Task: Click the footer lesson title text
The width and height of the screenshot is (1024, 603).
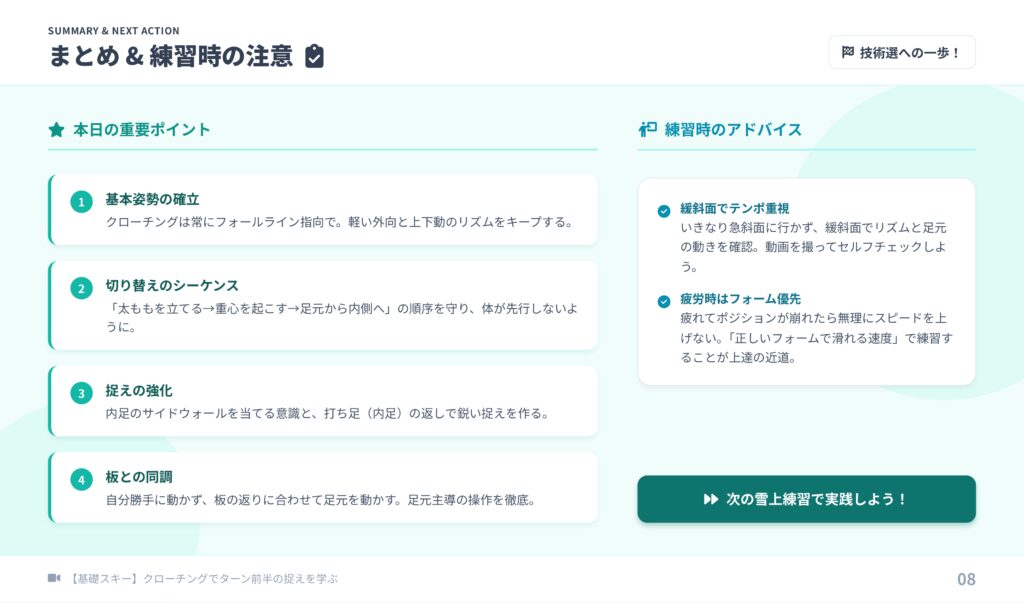Action: tap(204, 578)
